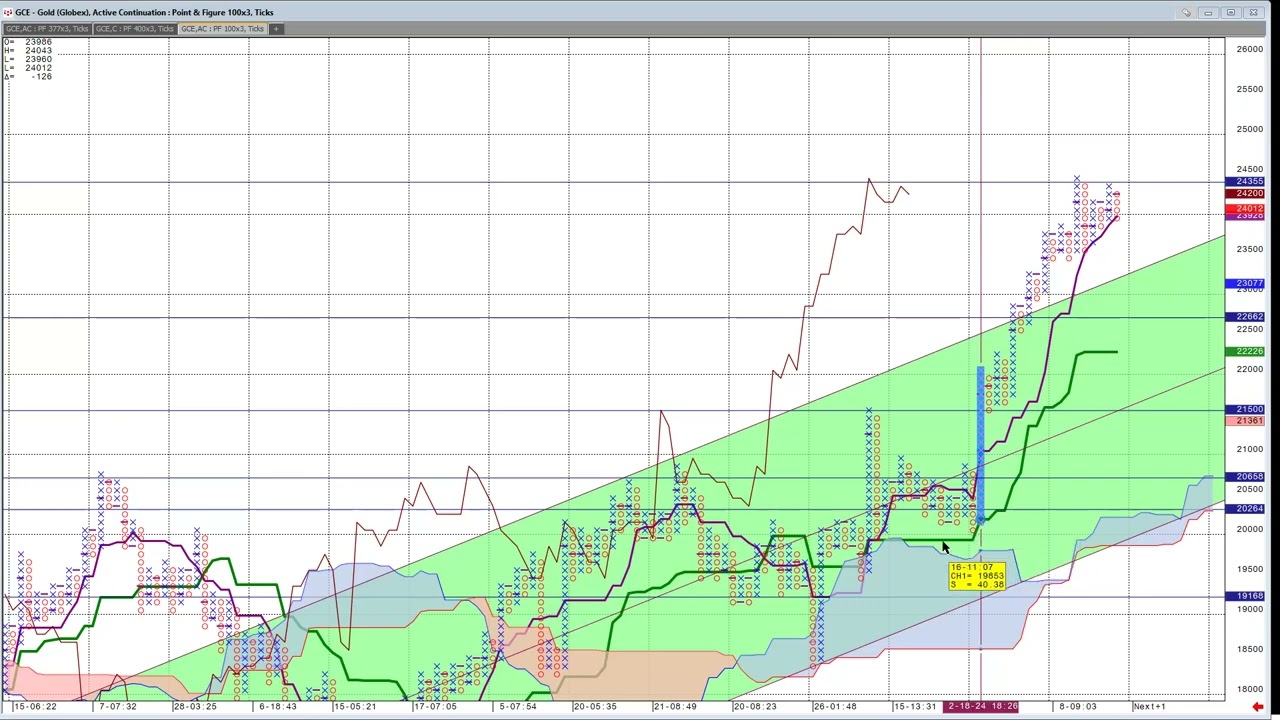Click the 24012 red last price marker
The height and width of the screenshot is (720, 1280).
click(1245, 208)
